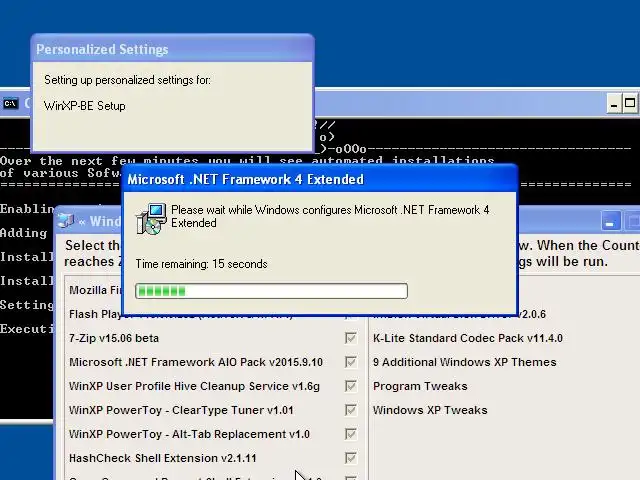Image resolution: width=640 pixels, height=480 pixels.
Task: Click Microsoft .NET Framework 4 Extended title bar
Action: [x=320, y=179]
